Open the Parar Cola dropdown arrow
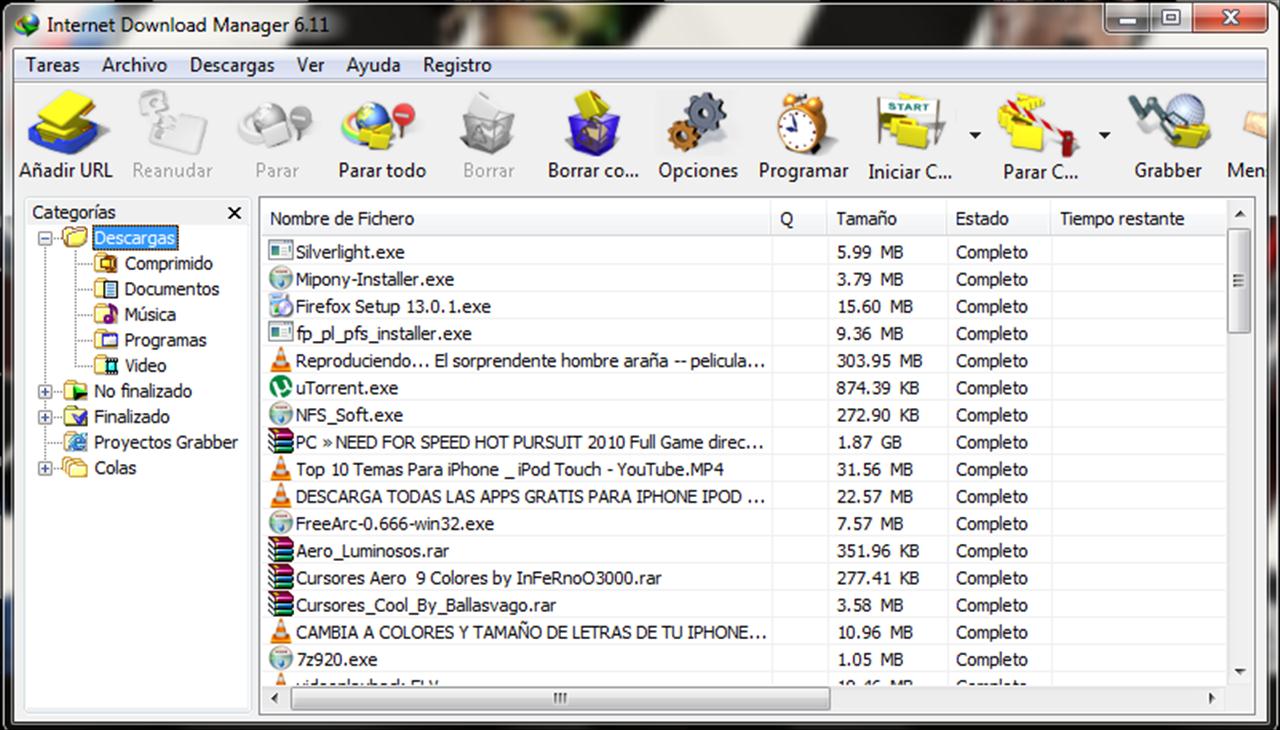This screenshot has width=1280, height=730. 1104,135
